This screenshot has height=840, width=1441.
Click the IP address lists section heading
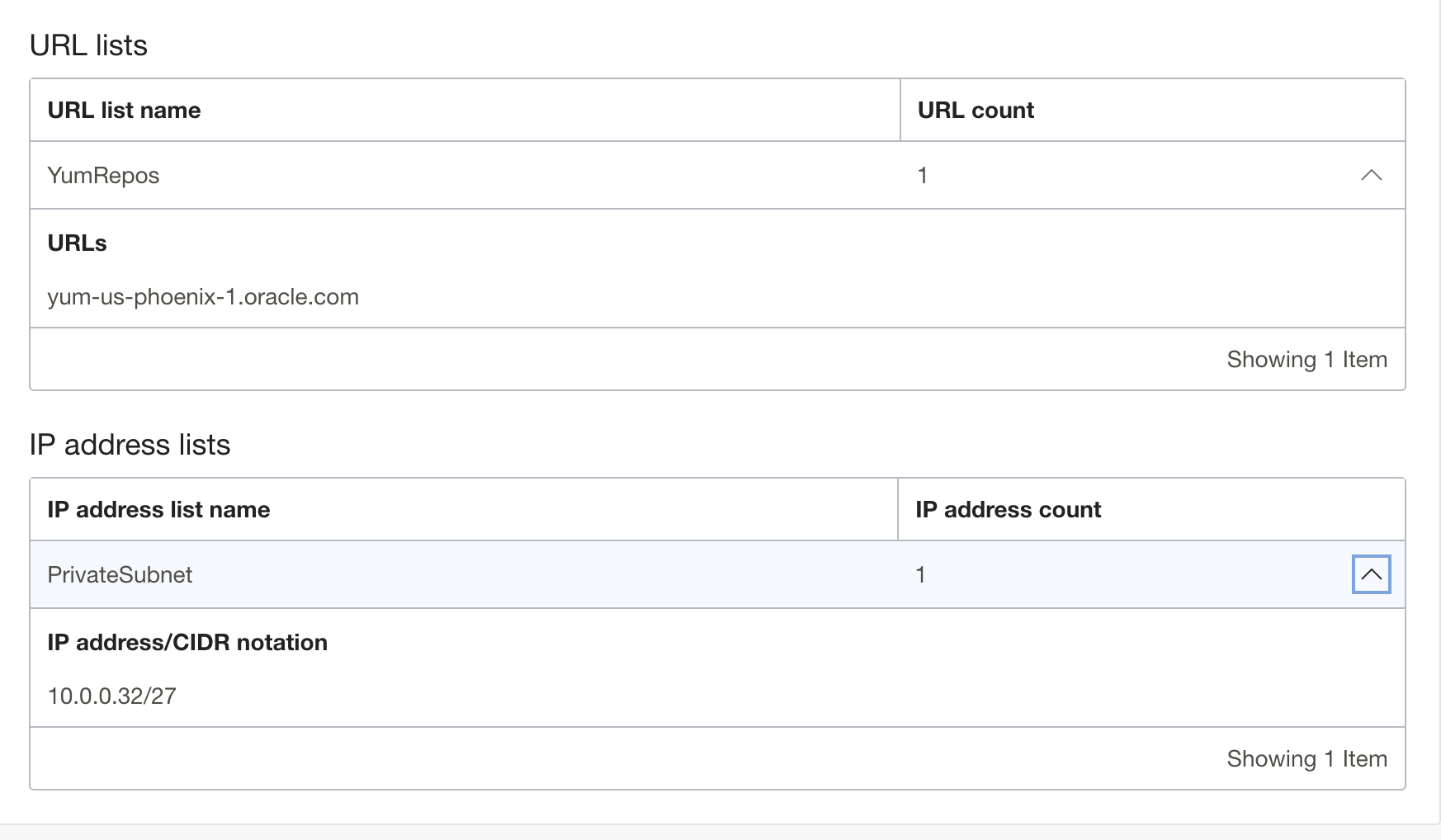pos(130,445)
